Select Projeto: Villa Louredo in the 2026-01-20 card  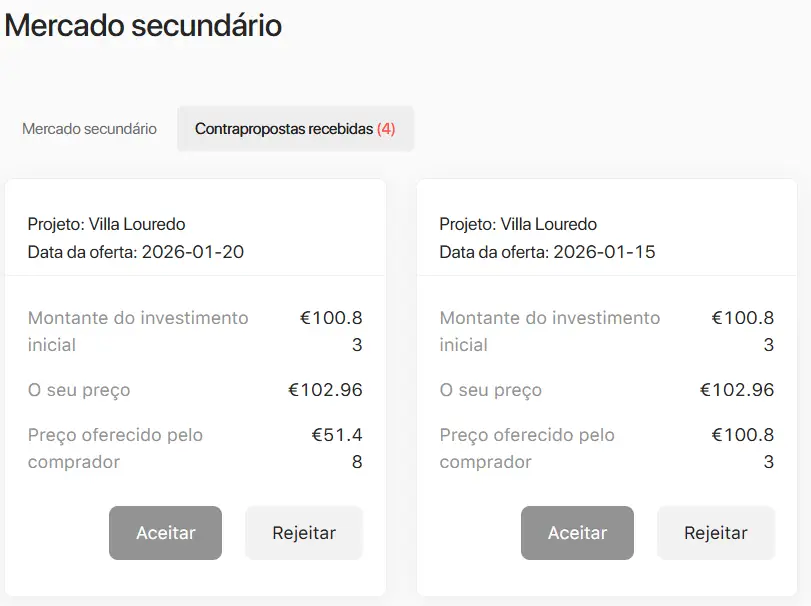106,224
